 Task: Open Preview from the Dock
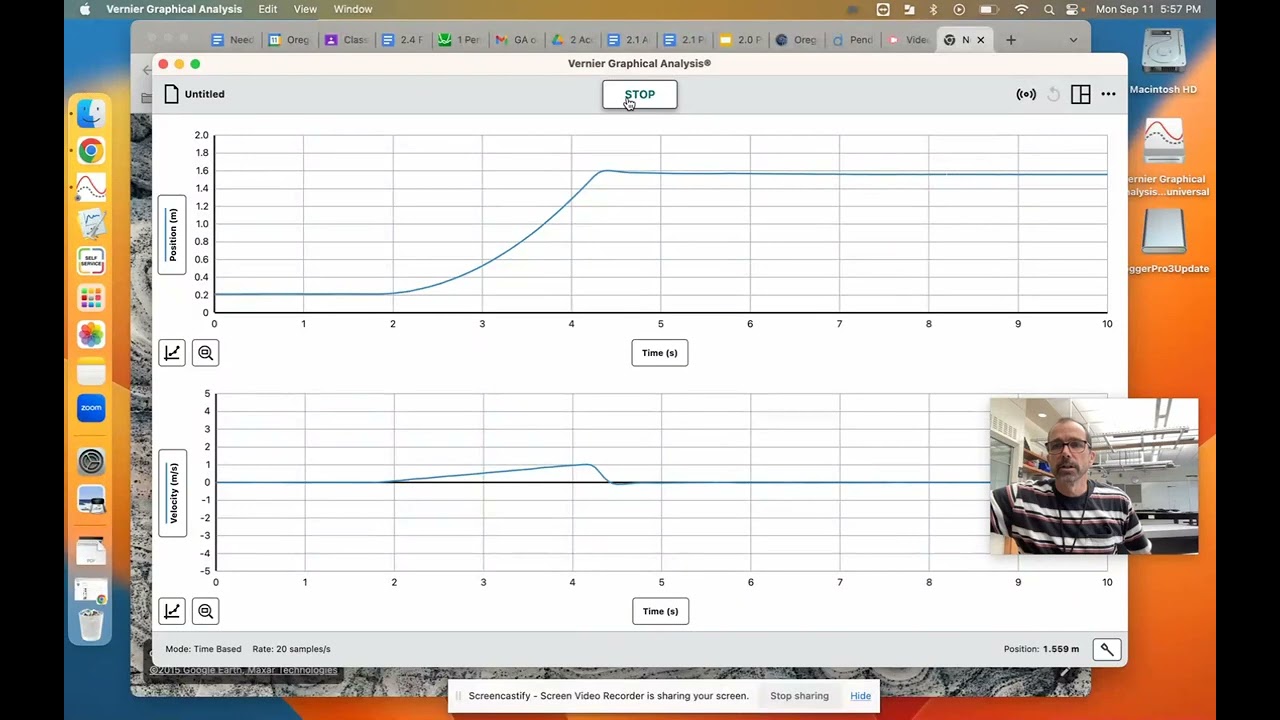click(x=91, y=499)
